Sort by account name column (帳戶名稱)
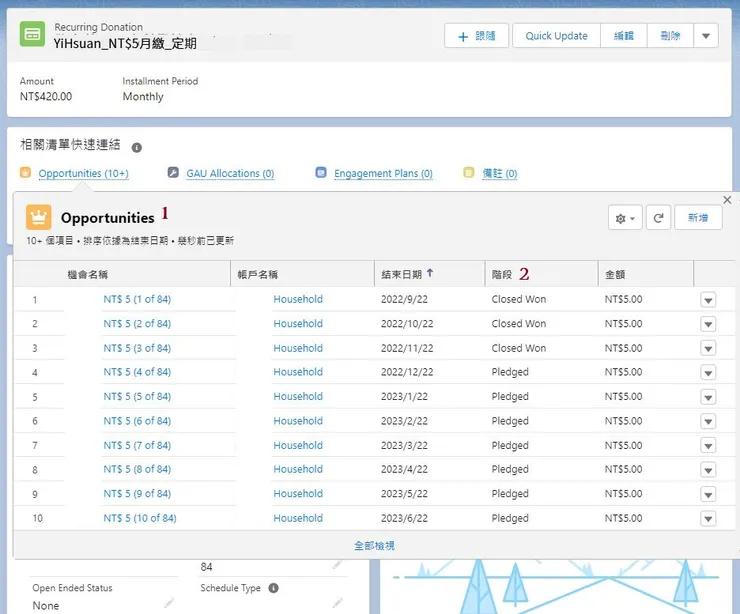 (258, 274)
